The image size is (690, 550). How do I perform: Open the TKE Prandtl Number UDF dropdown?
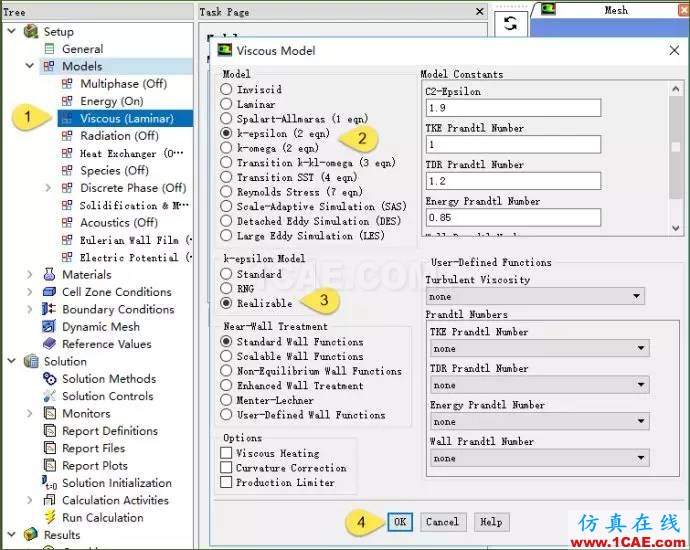pos(540,348)
